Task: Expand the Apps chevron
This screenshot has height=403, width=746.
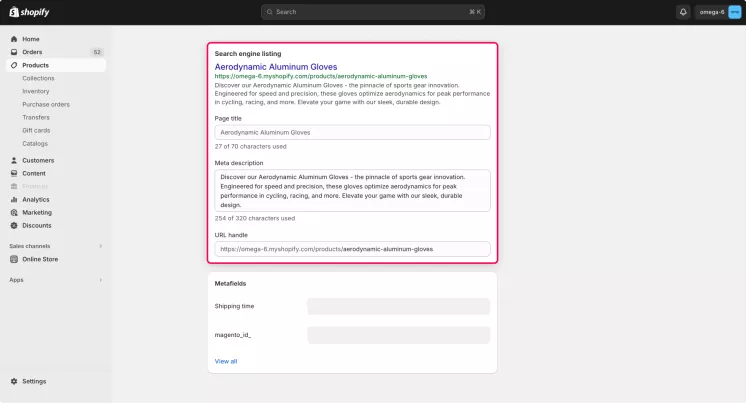Action: pos(100,280)
